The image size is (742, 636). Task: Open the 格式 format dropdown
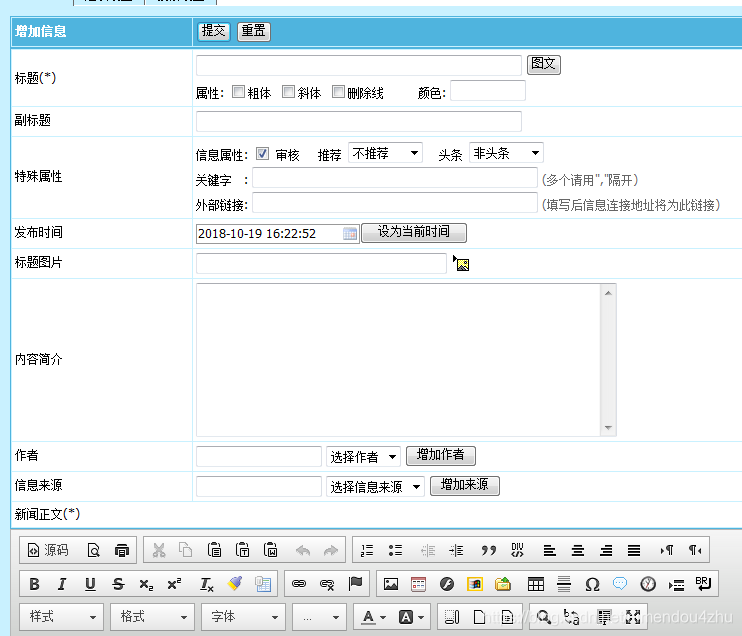(152, 617)
